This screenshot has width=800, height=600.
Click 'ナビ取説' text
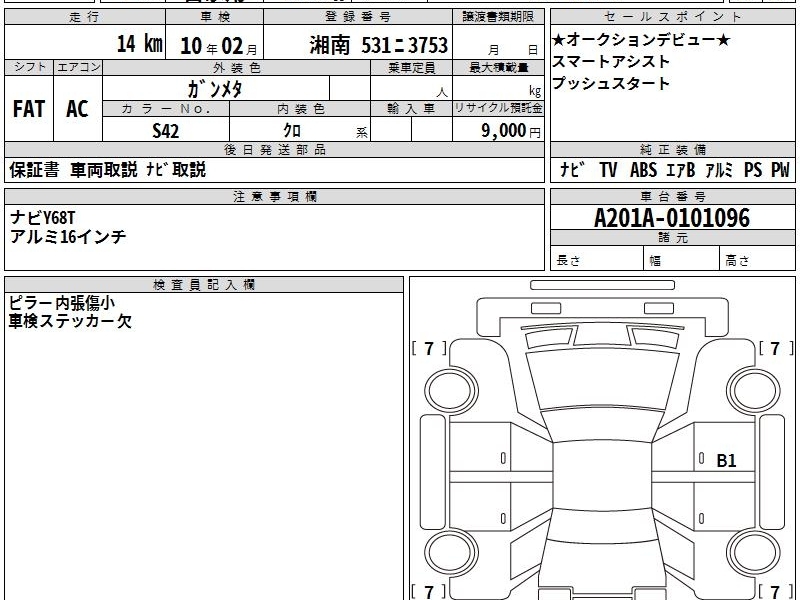click(x=176, y=170)
